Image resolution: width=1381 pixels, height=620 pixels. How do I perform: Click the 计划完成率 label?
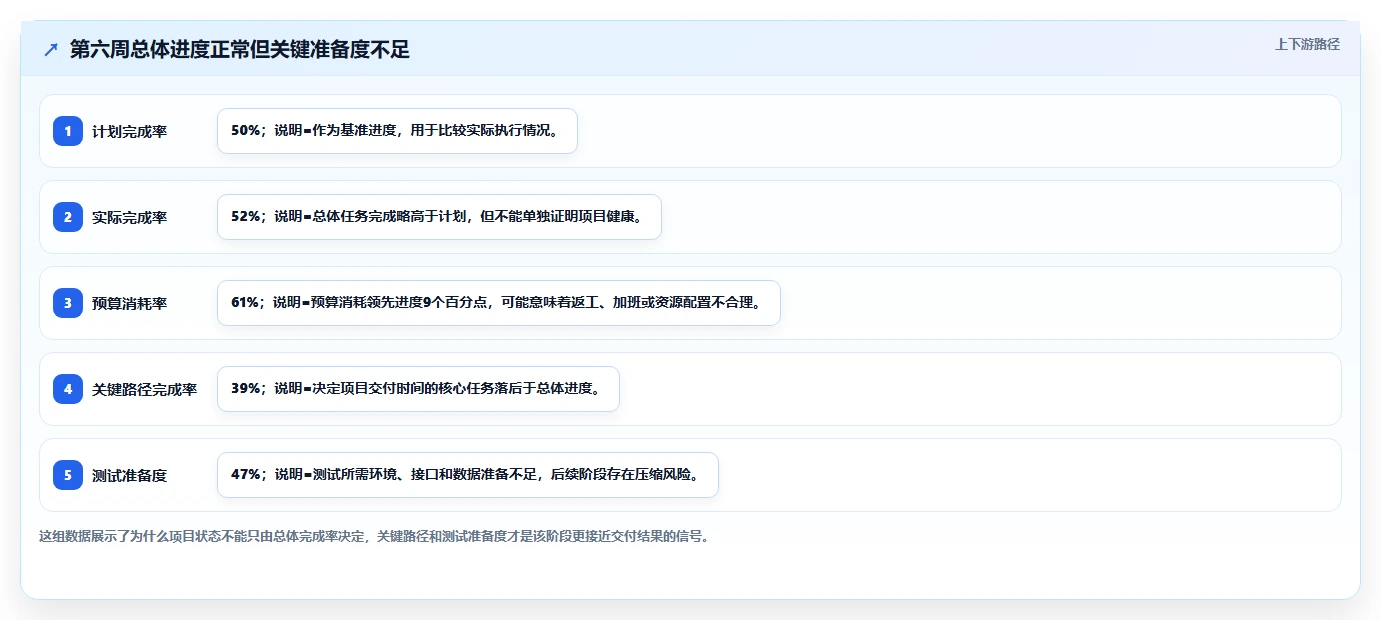(x=129, y=131)
